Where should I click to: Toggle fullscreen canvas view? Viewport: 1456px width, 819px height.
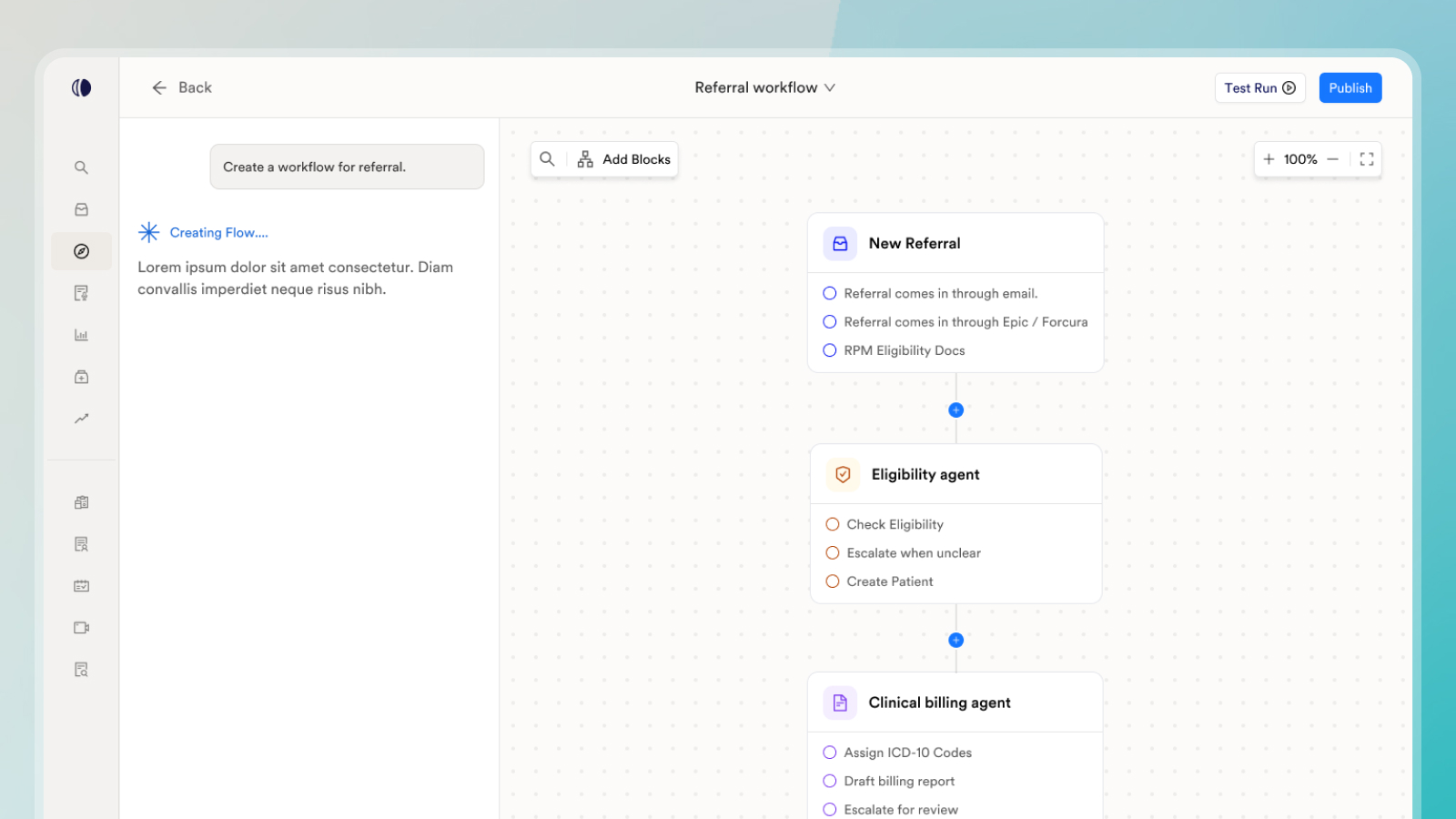[1367, 159]
